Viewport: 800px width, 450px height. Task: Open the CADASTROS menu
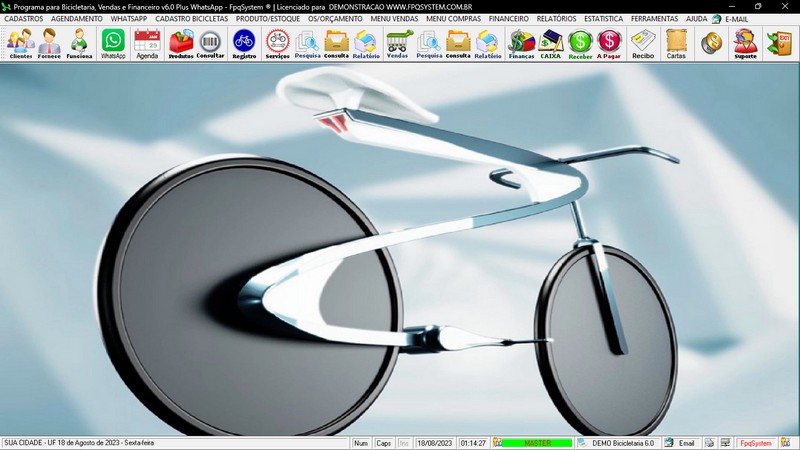(x=24, y=18)
